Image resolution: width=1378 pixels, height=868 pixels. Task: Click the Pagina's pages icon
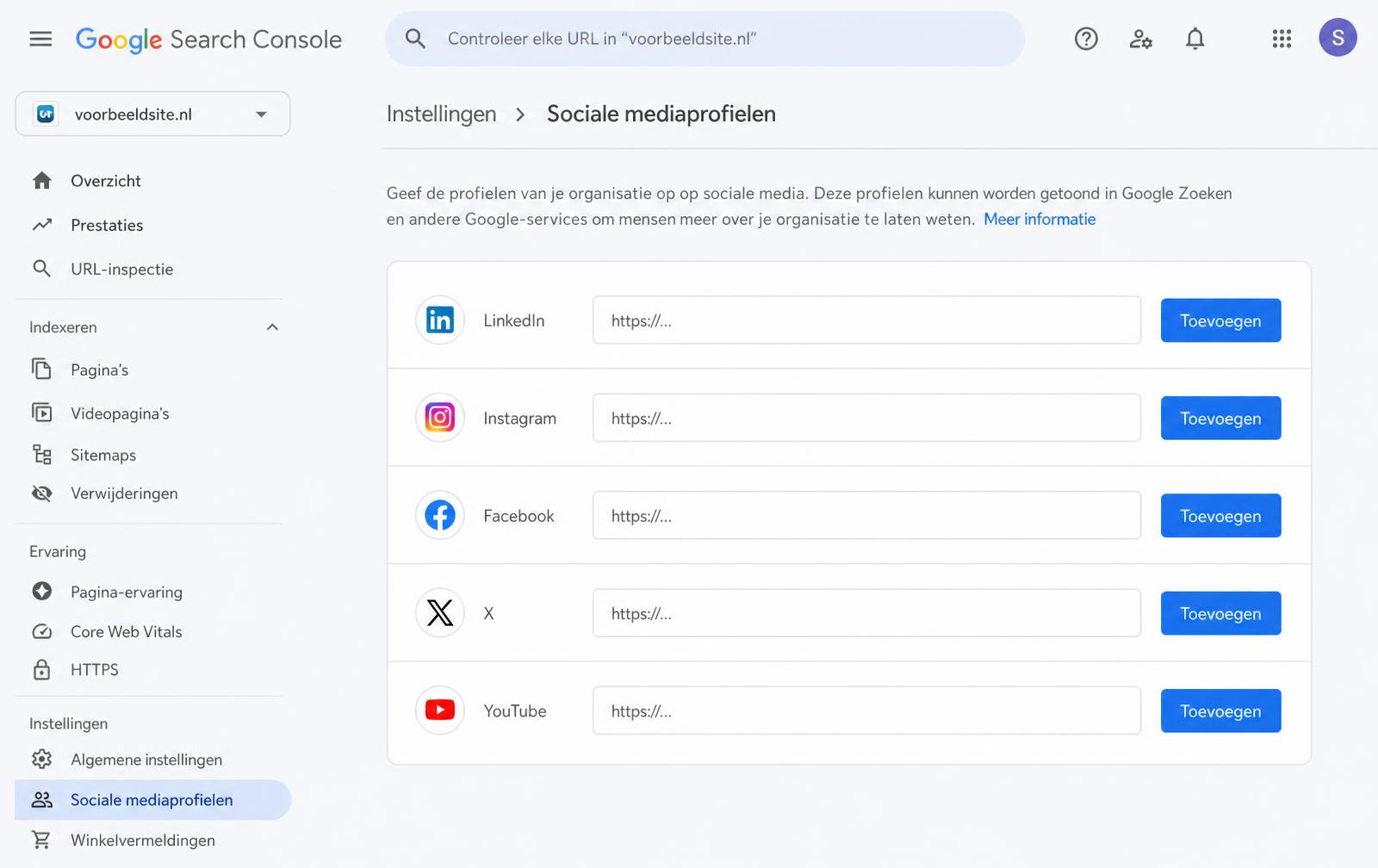[x=41, y=369]
